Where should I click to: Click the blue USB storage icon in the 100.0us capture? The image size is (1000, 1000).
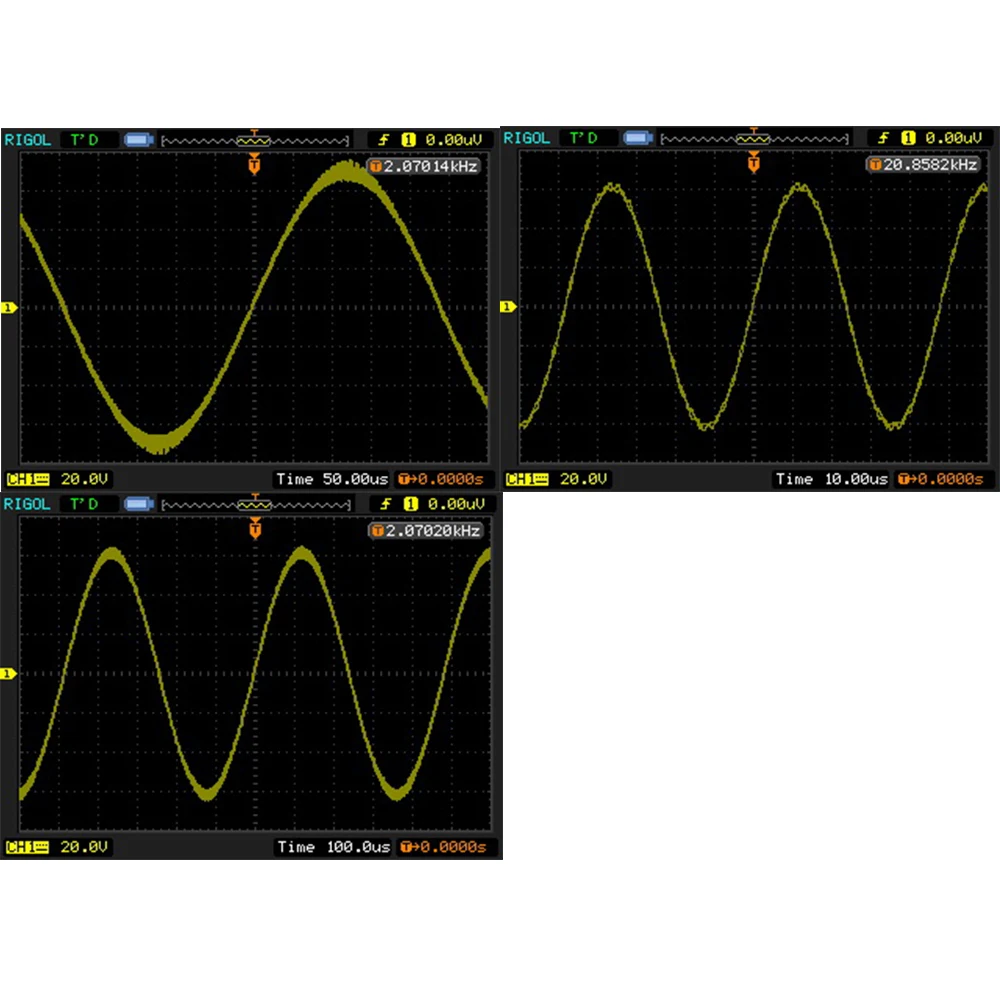139,504
